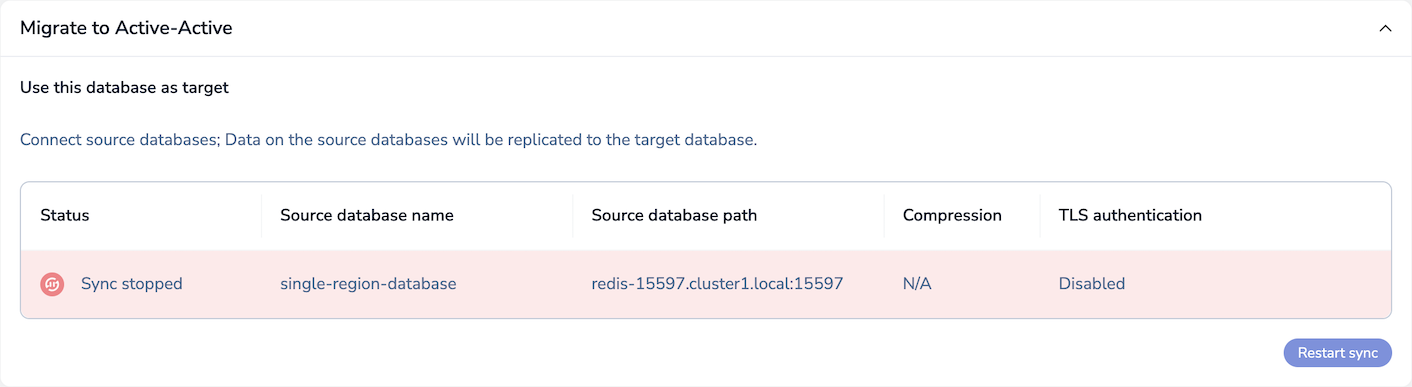Open the single-region-database entry
Screen dimensions: 1412x387
(x=368, y=284)
